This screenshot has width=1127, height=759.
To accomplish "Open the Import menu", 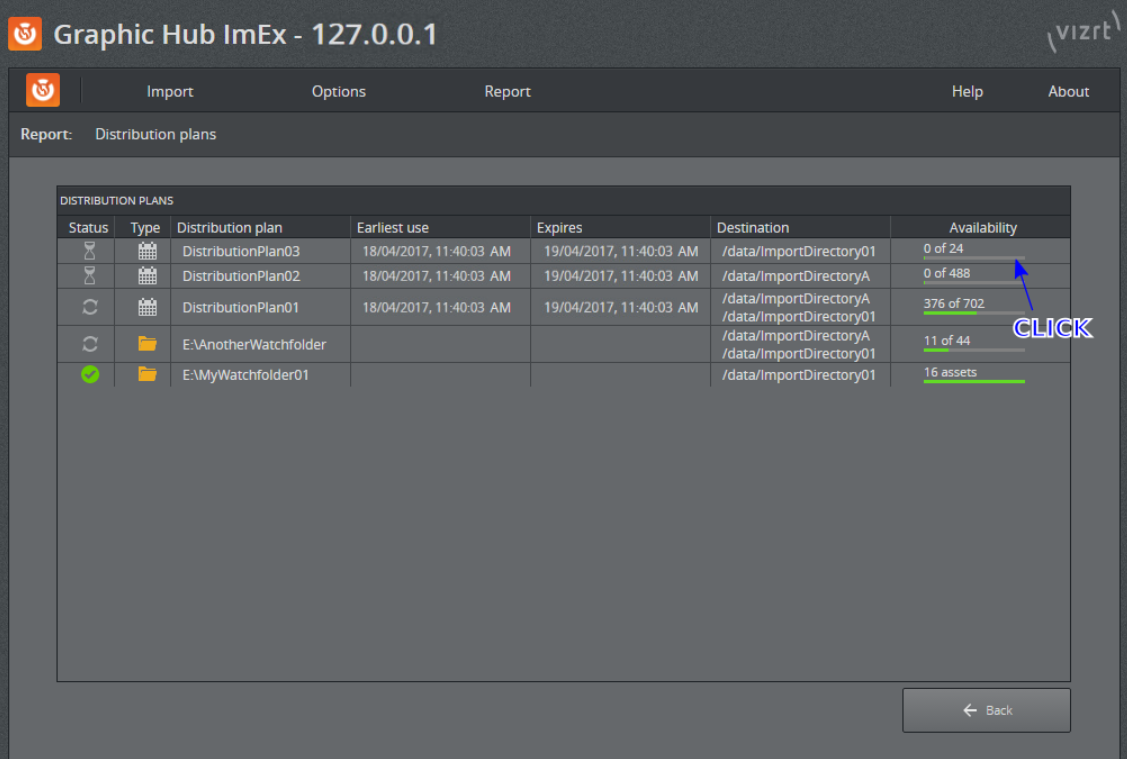I will (170, 91).
